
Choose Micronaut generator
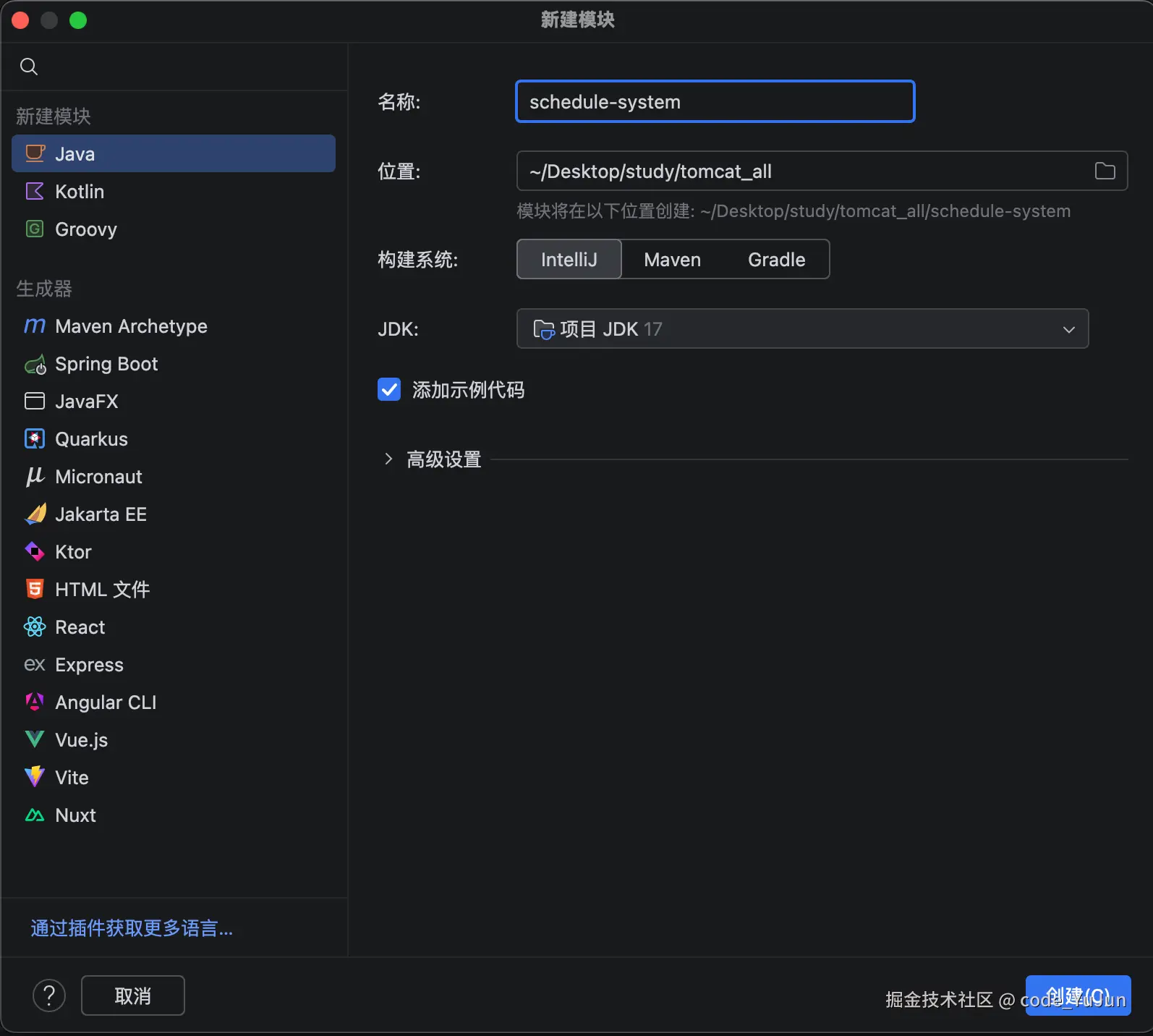174,476
